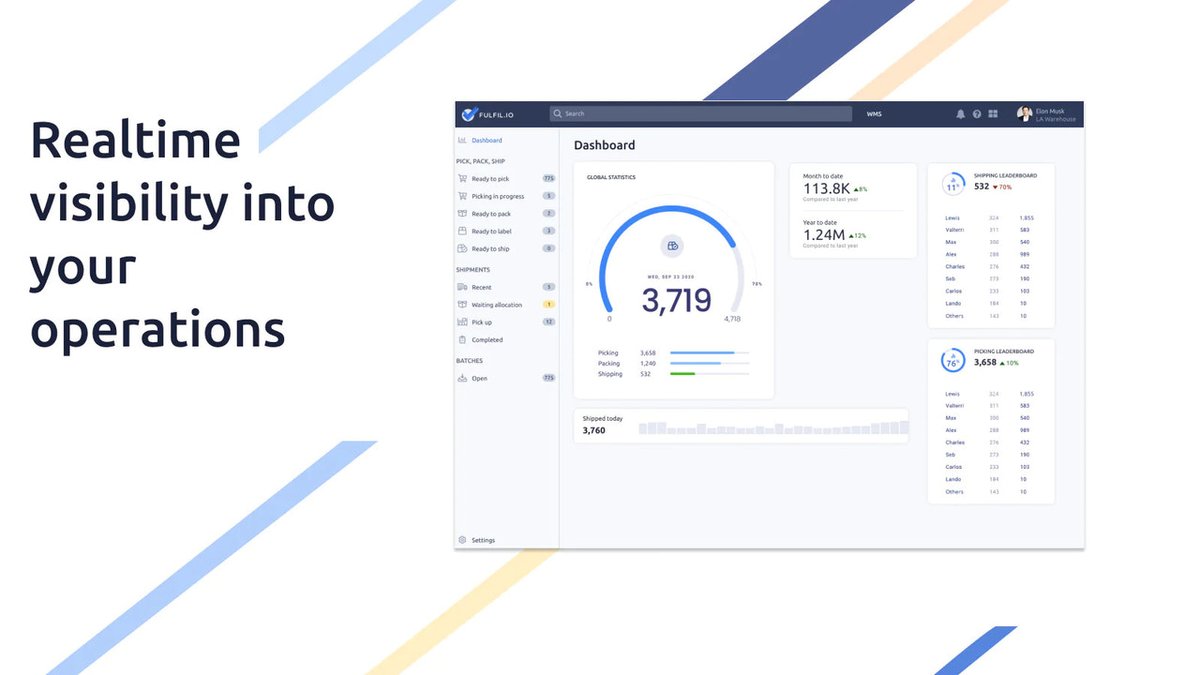1200x675 pixels.
Task: Click the Picking in progress cart icon
Action: (462, 196)
